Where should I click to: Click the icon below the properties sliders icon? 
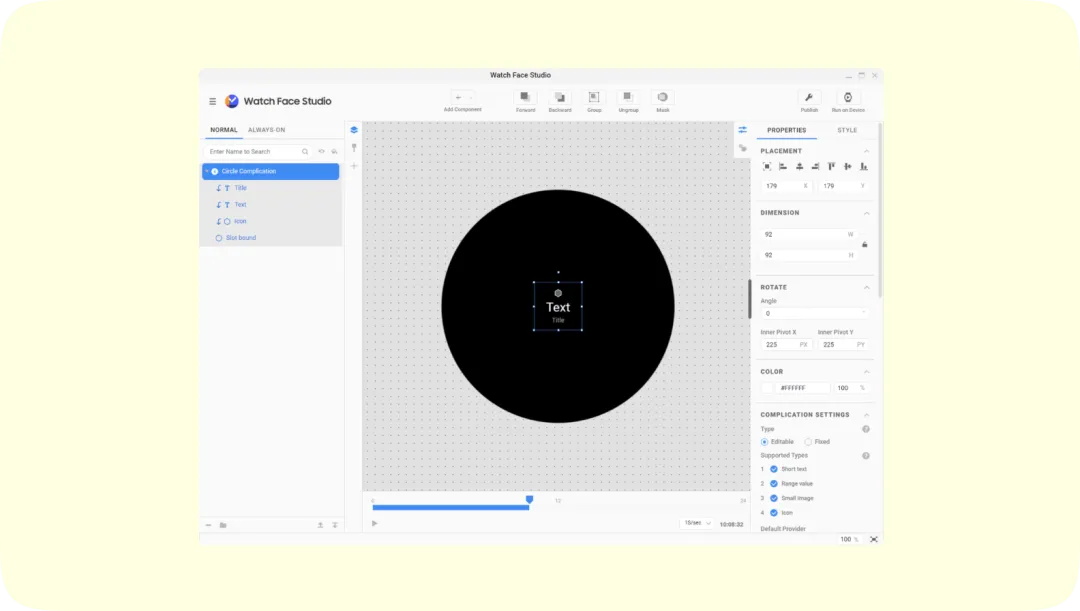(x=742, y=148)
